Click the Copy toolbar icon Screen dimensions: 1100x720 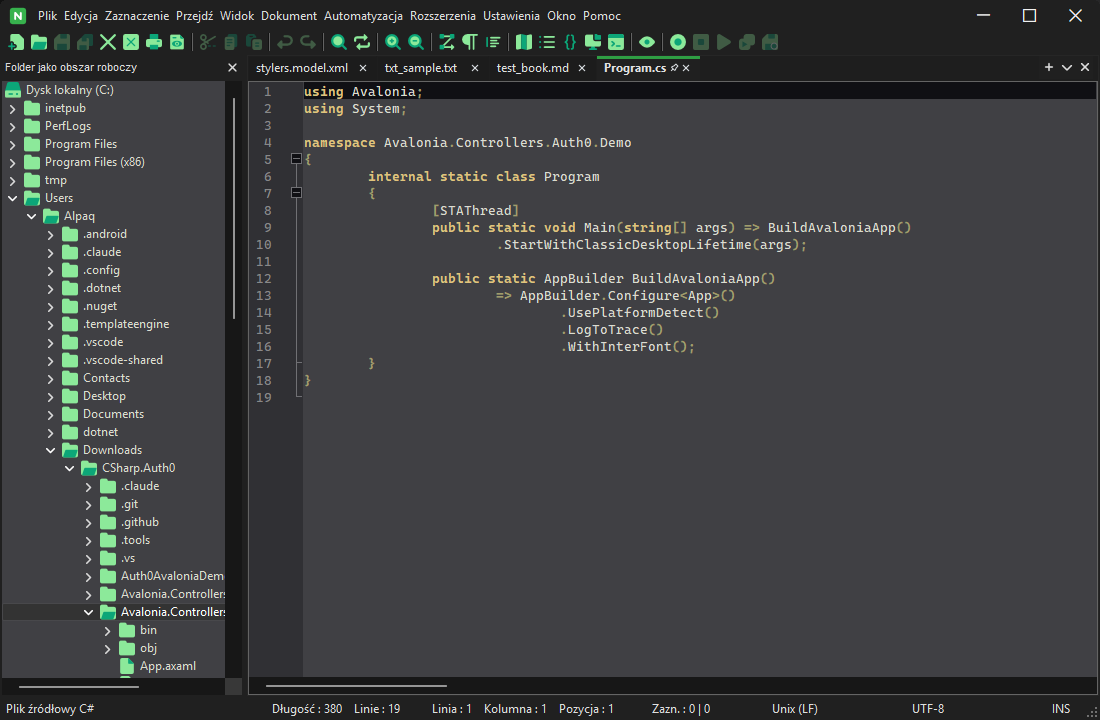(230, 42)
